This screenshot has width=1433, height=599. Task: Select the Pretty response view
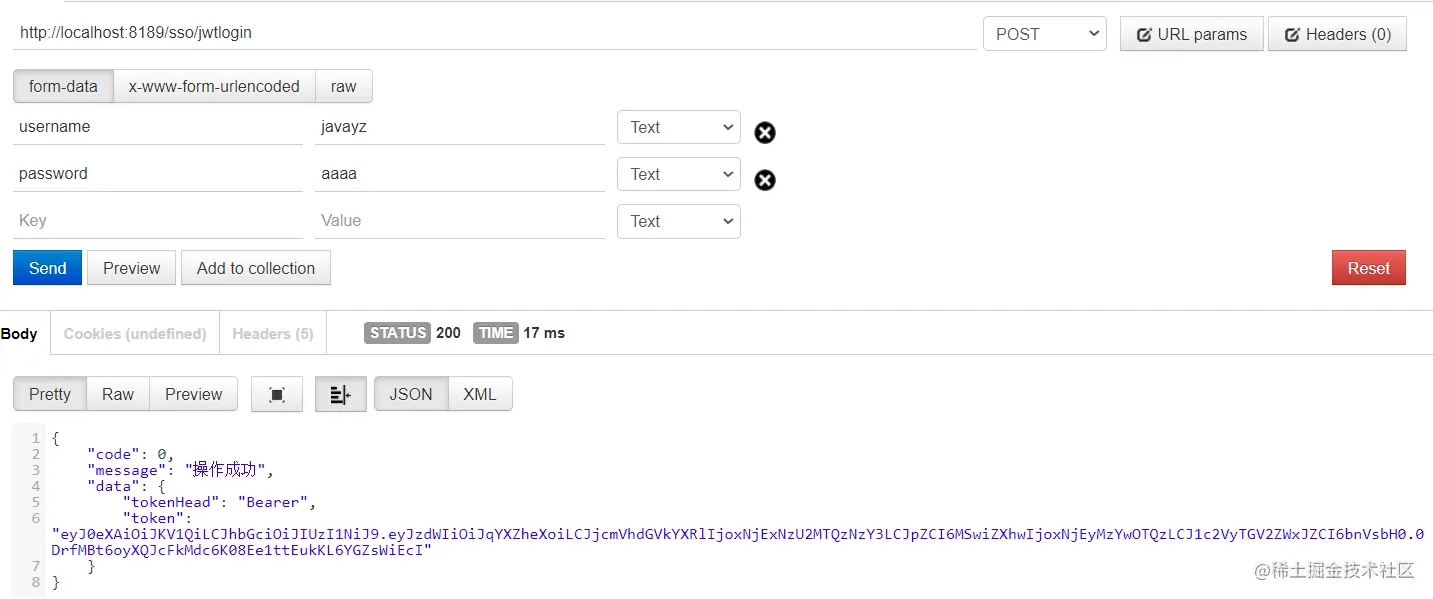(x=50, y=394)
